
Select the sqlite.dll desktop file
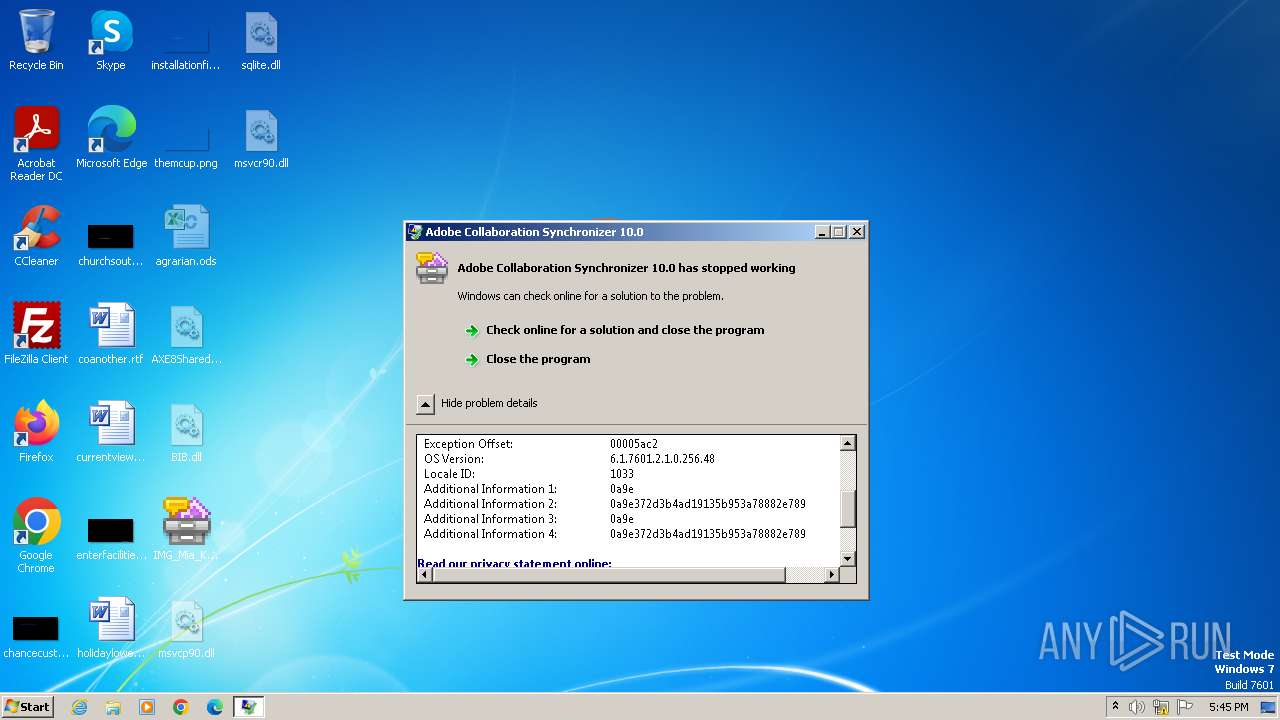tap(261, 40)
